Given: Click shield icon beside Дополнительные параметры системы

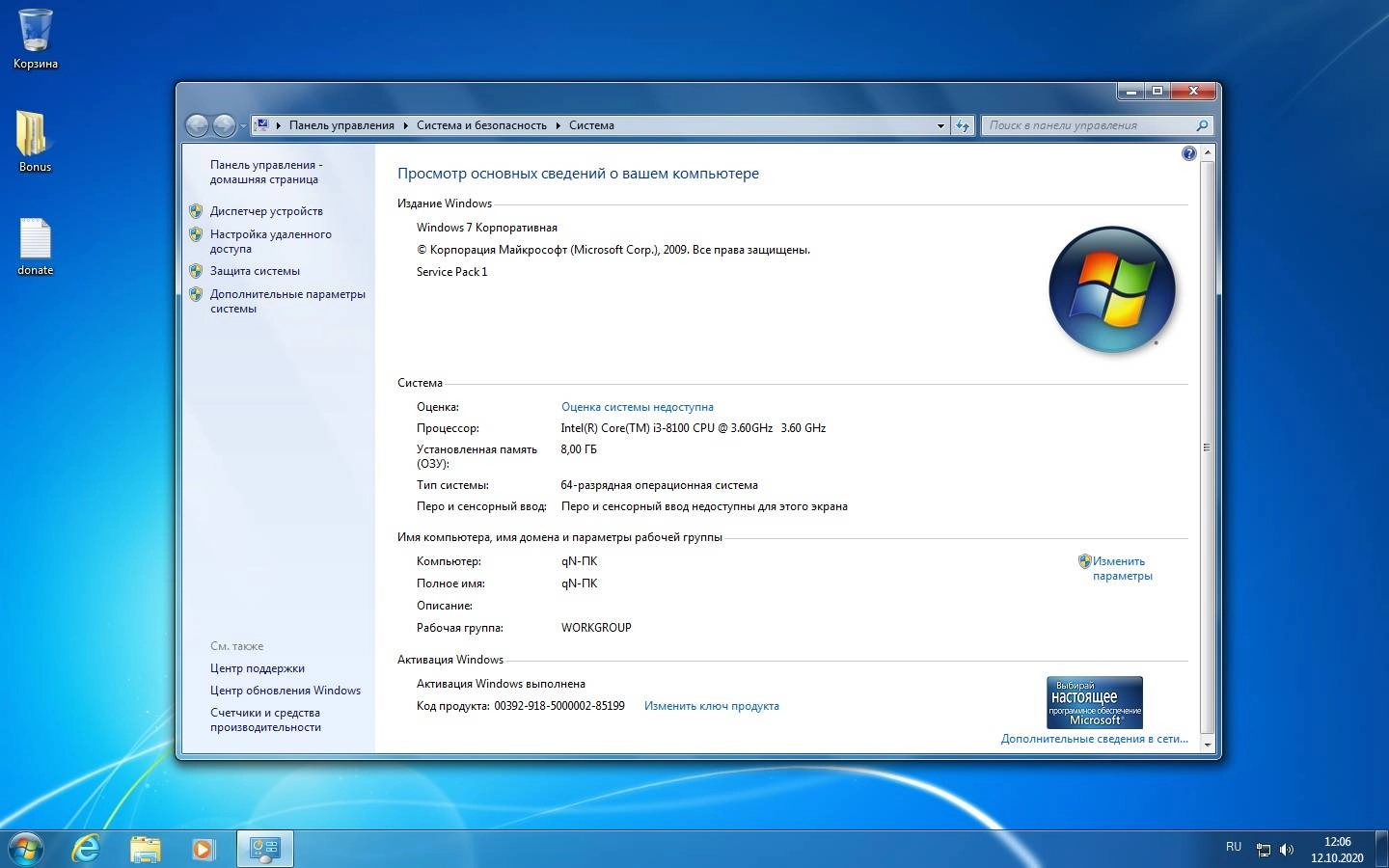Looking at the screenshot, I should (x=196, y=294).
